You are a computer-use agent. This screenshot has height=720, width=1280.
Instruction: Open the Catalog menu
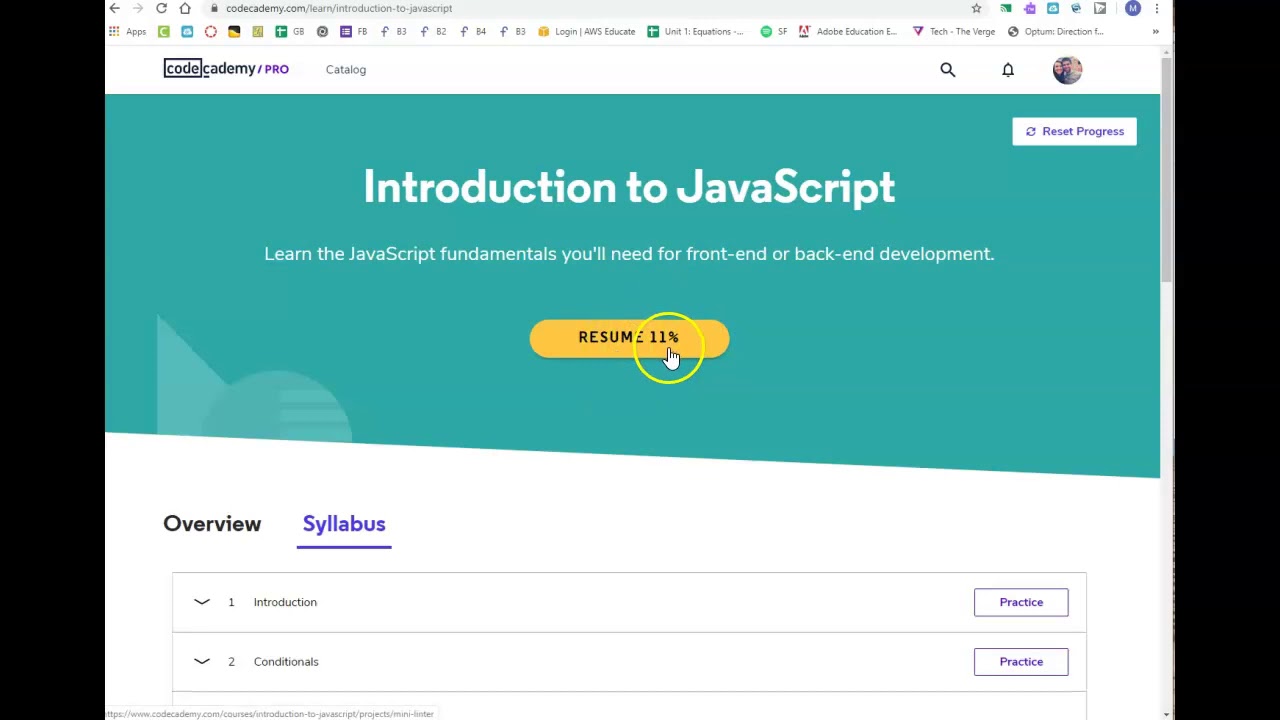pos(346,69)
